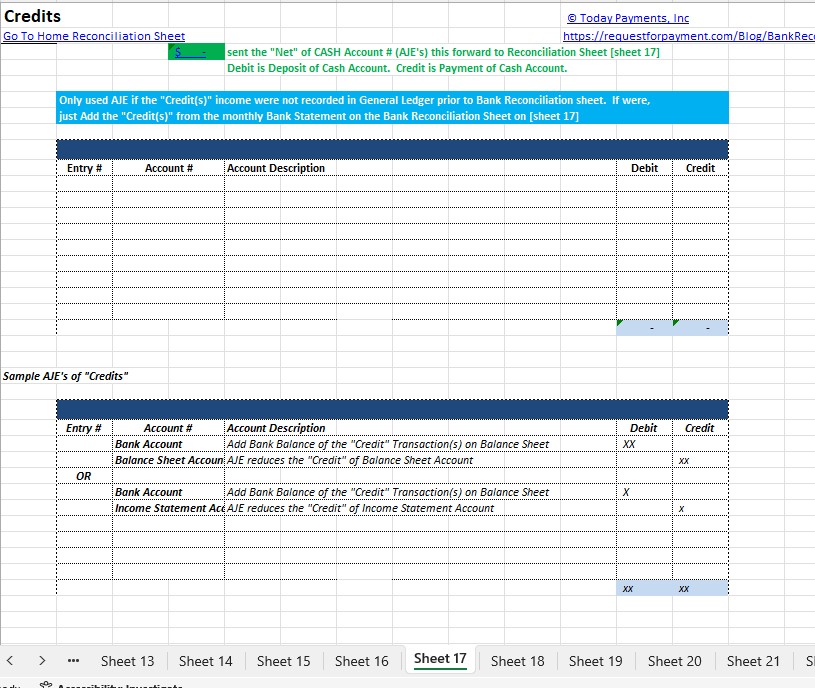Select the first table's Credit header
The height and width of the screenshot is (688, 815).
pyautogui.click(x=700, y=168)
